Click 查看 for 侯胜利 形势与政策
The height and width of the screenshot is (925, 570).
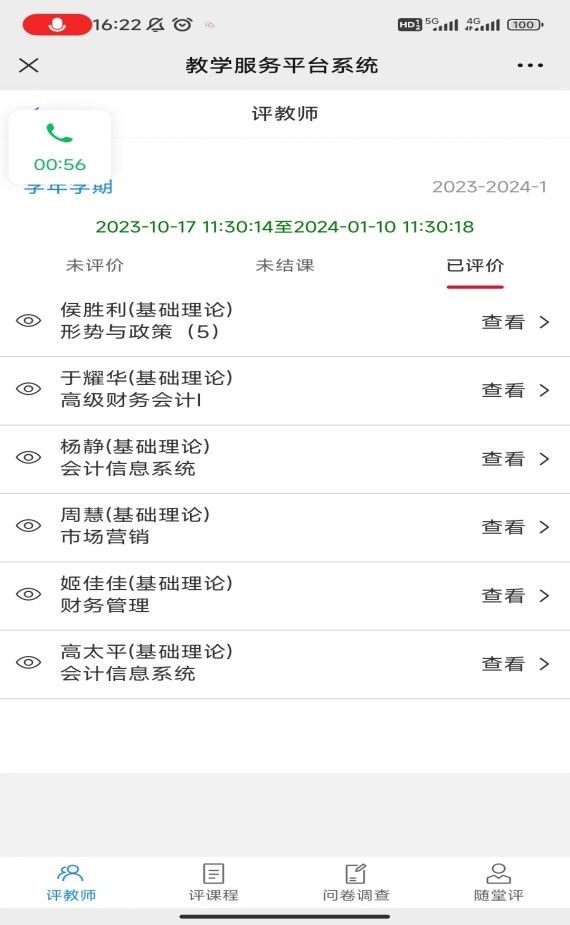tap(503, 322)
